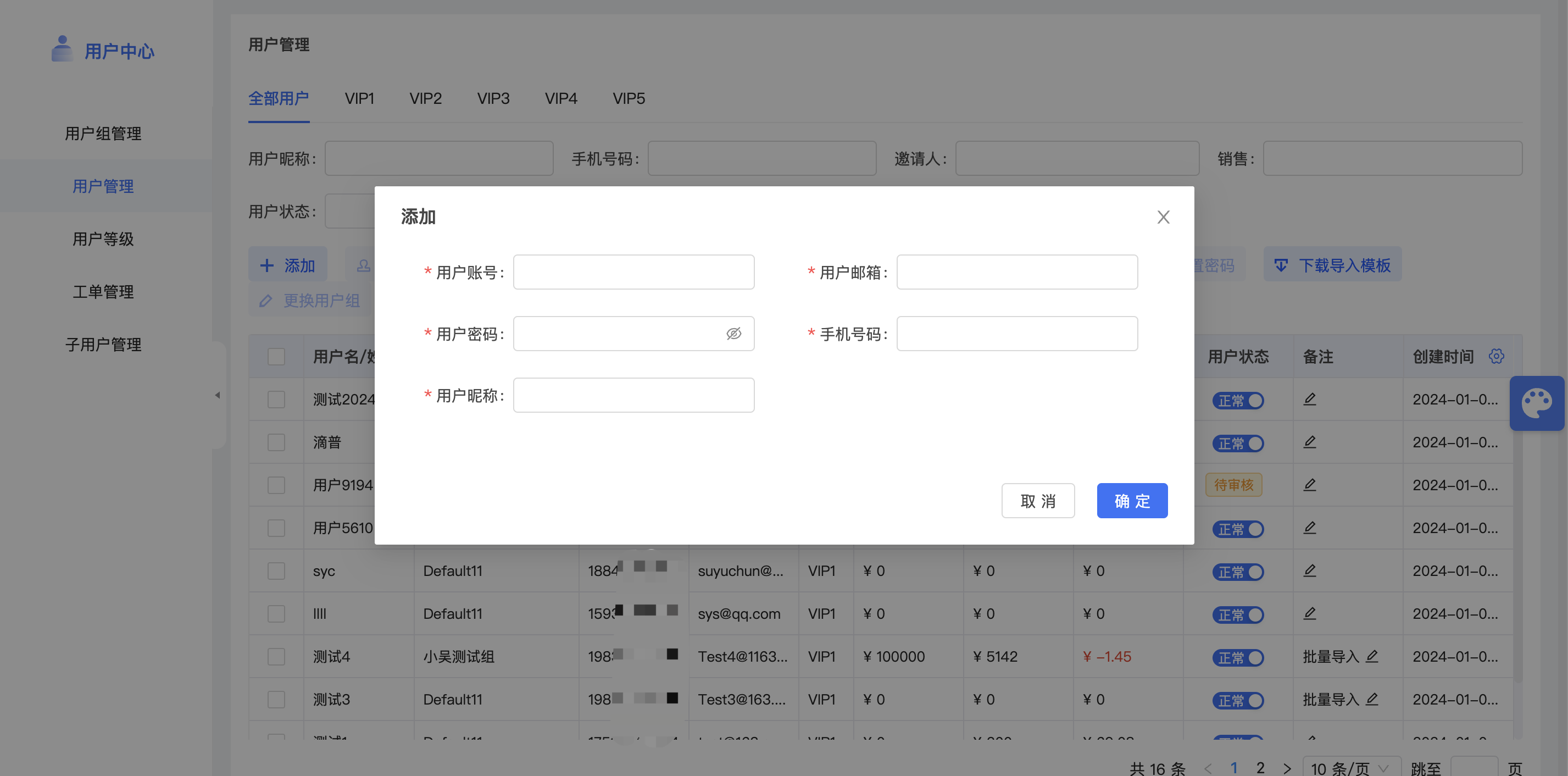Click the next page arrow
Image resolution: width=1568 pixels, height=776 pixels.
1286,768
